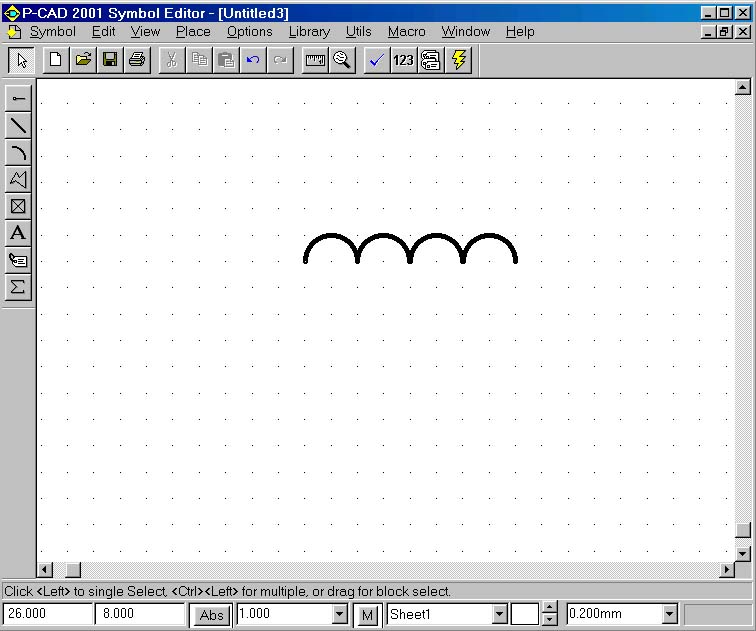Click the horizontal scrollbar left arrow
The height and width of the screenshot is (631, 756).
(45, 570)
